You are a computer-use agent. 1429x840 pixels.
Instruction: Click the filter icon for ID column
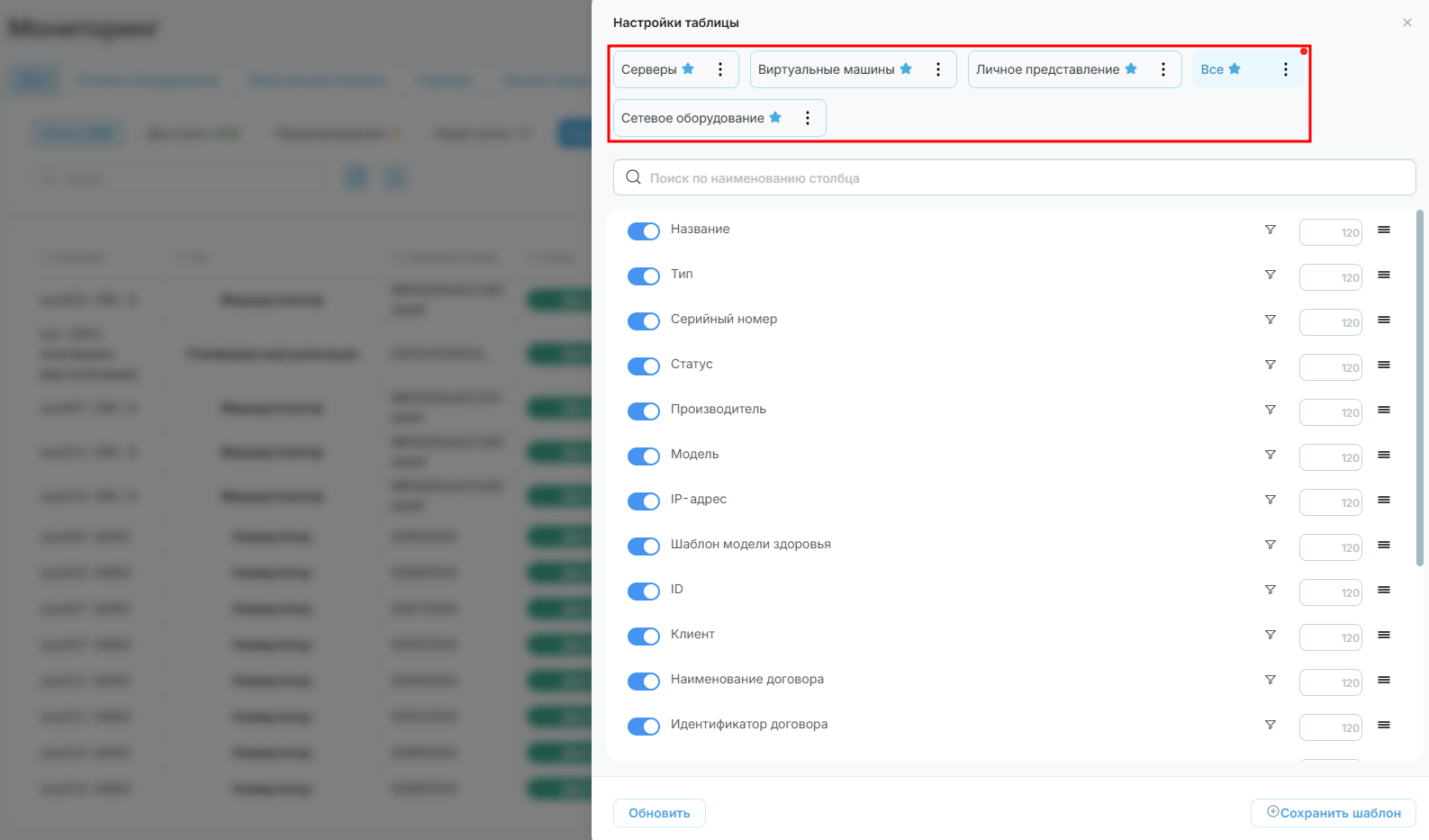pyautogui.click(x=1270, y=590)
